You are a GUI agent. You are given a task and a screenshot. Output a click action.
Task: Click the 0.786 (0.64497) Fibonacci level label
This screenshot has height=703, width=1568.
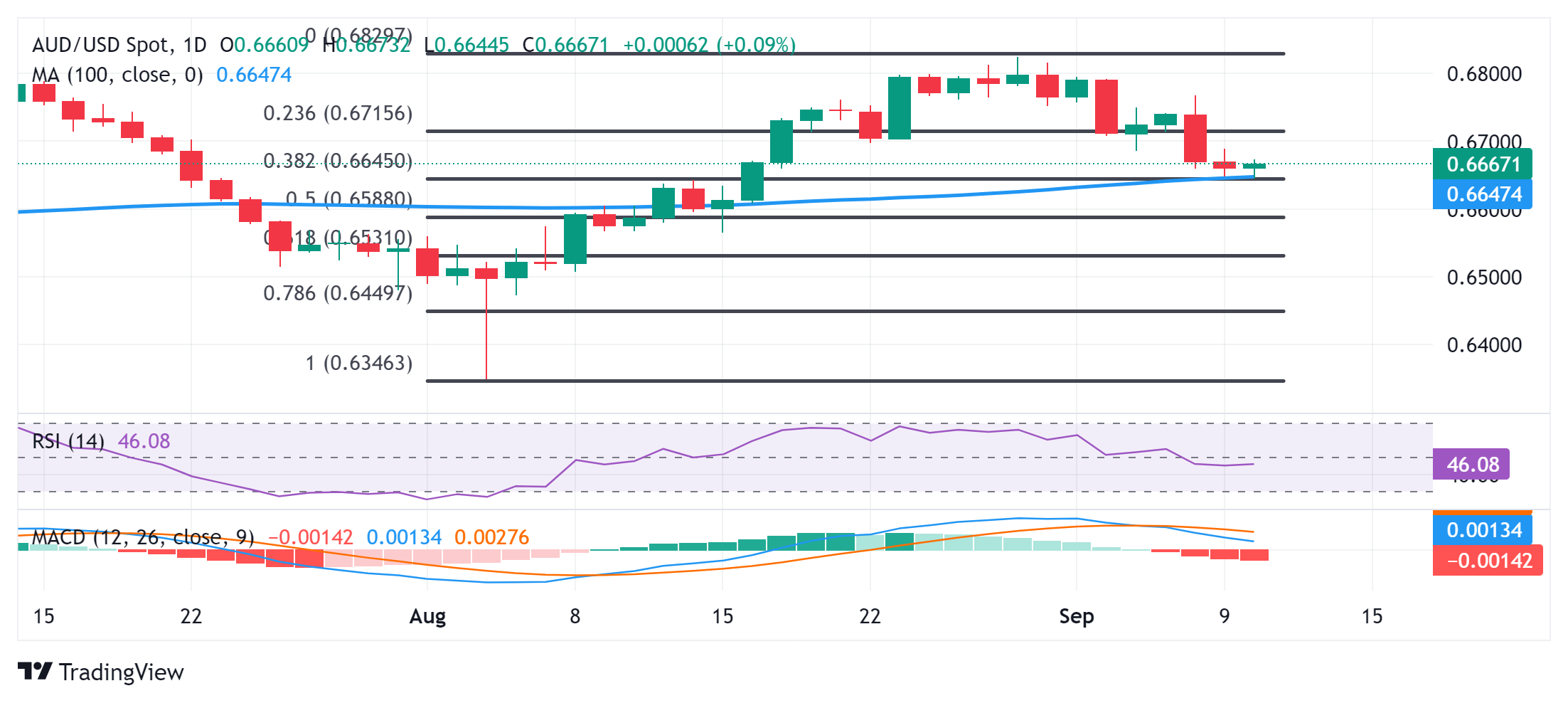(338, 293)
